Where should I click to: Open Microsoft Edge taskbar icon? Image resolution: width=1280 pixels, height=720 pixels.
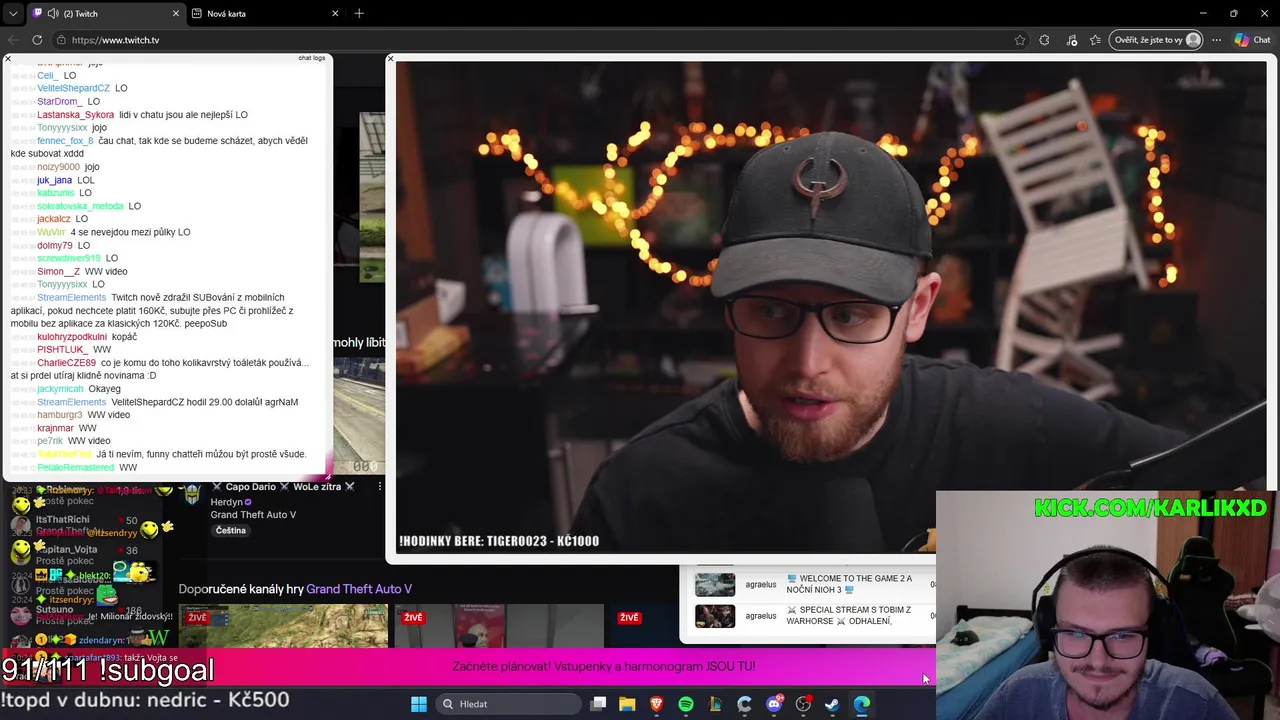pos(861,704)
